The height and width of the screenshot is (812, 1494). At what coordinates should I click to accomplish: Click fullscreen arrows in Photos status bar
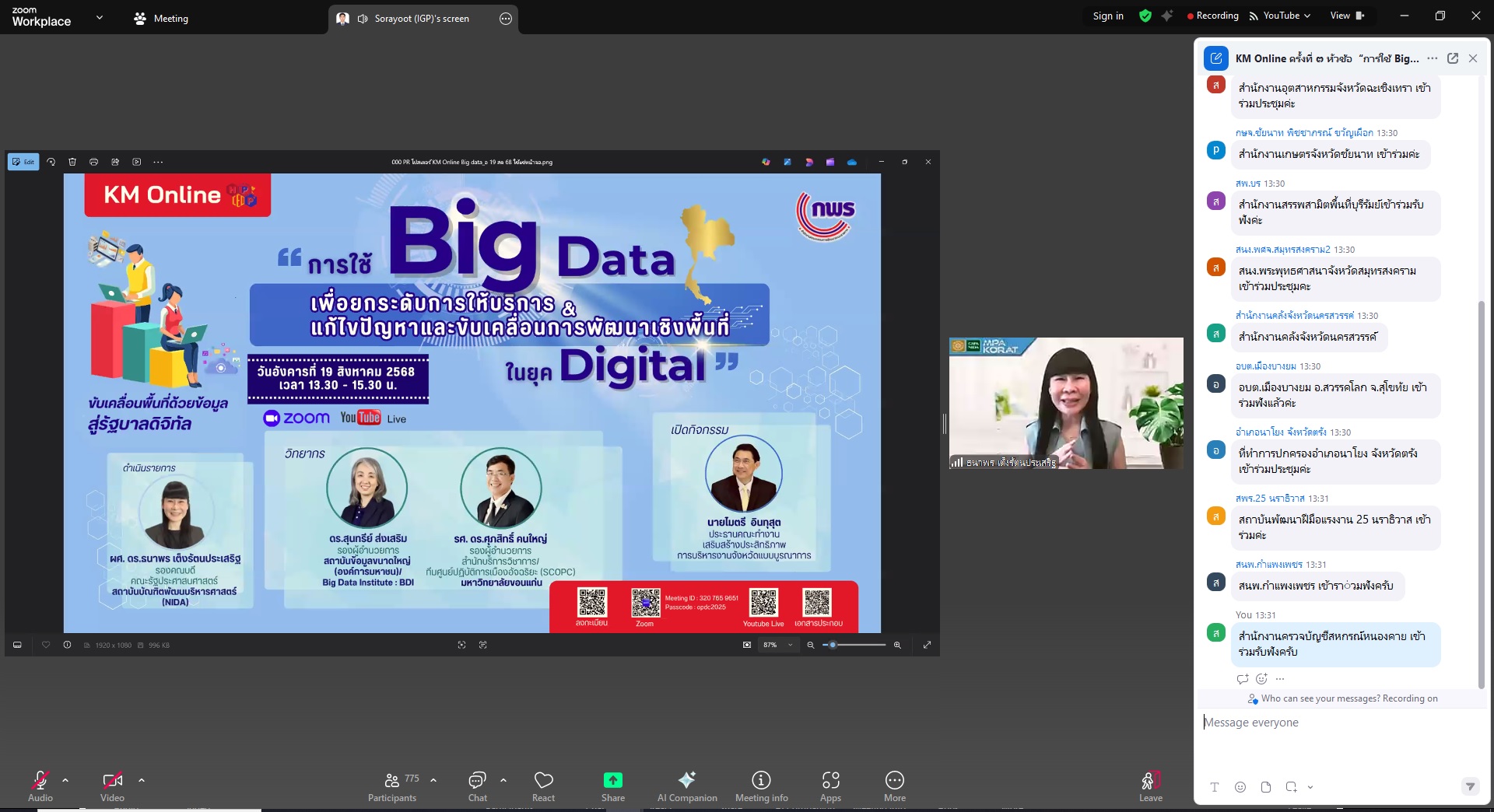pos(927,645)
